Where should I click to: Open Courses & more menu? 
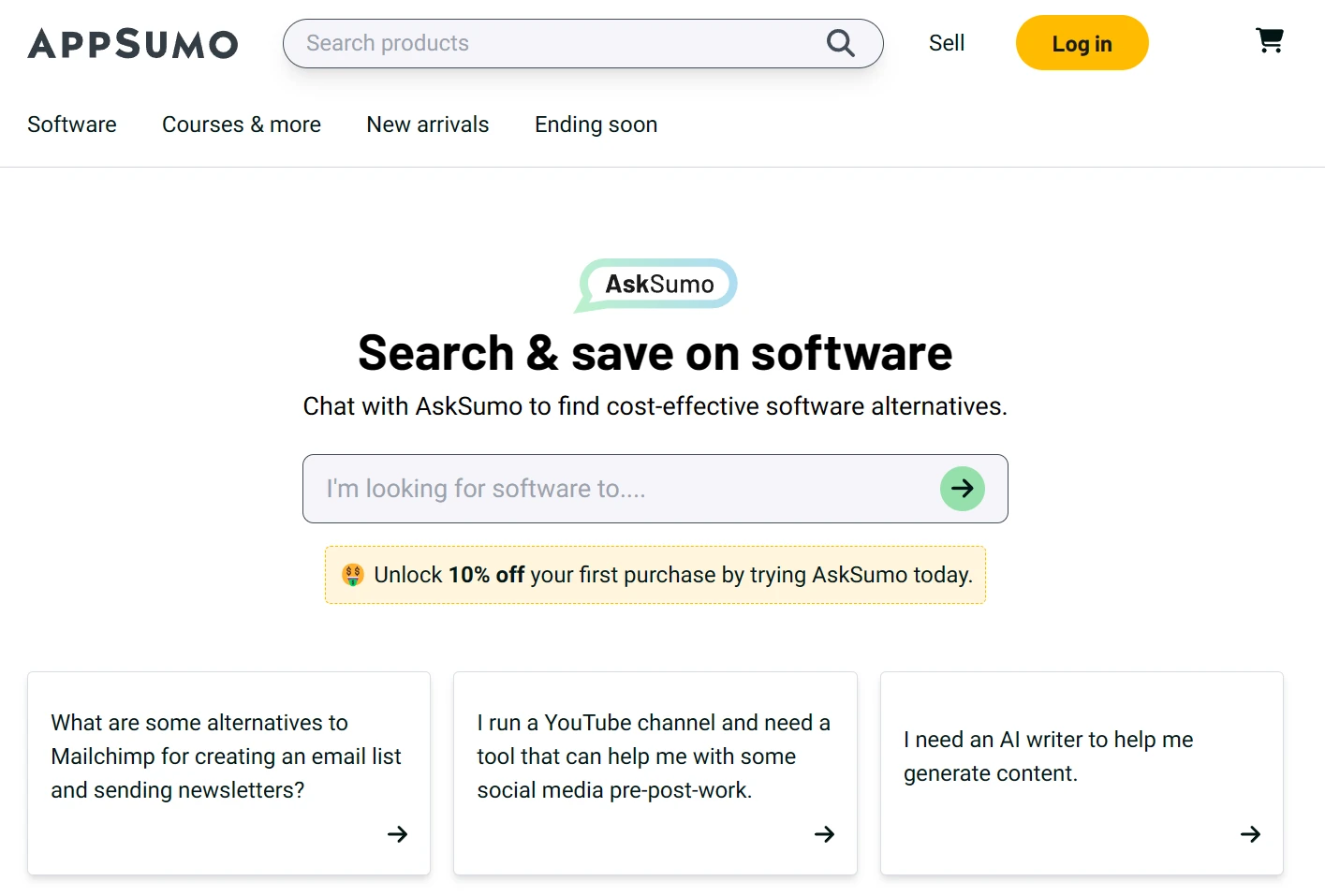click(242, 125)
